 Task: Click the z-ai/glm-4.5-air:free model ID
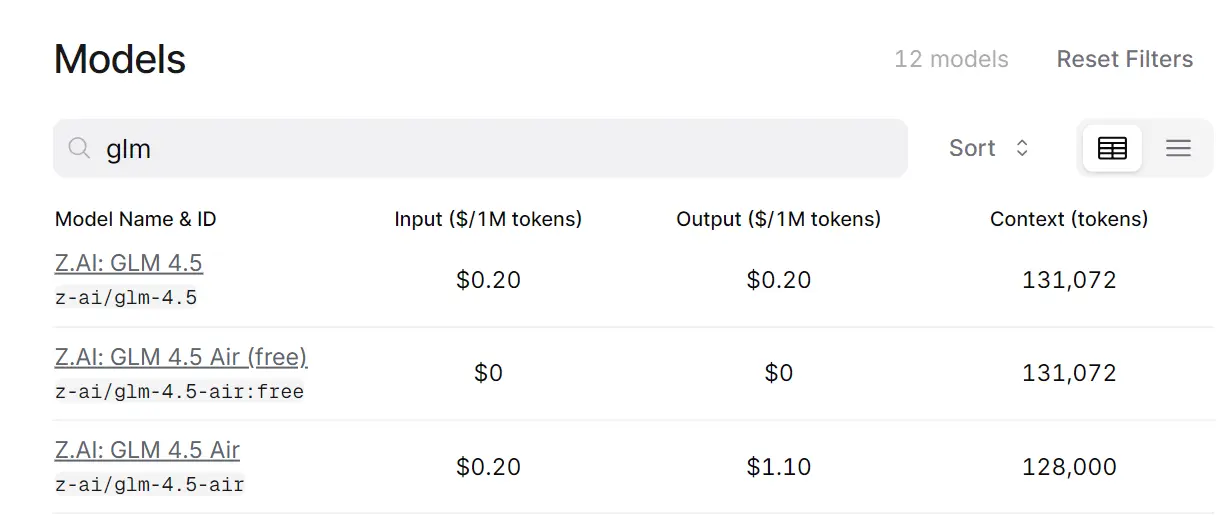(179, 391)
